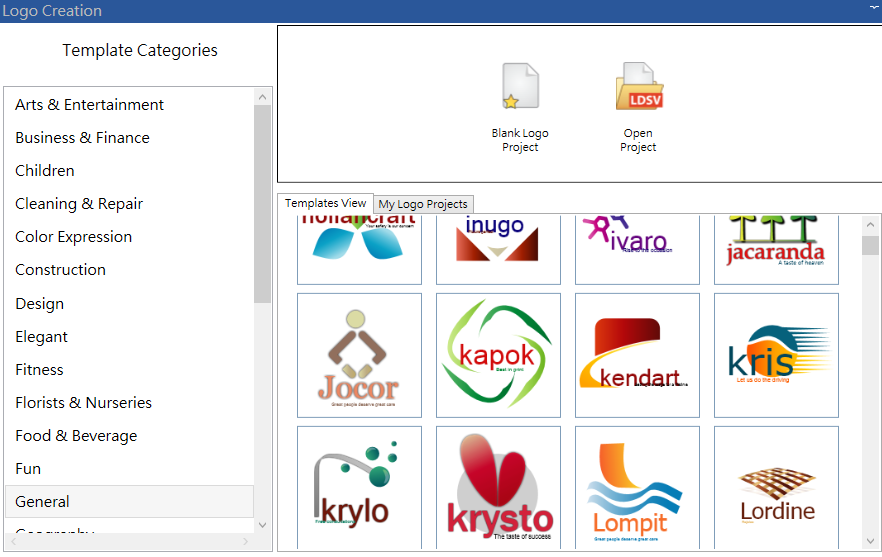Switch to Templates View tab
Screen dimensions: 882x557
tap(325, 203)
